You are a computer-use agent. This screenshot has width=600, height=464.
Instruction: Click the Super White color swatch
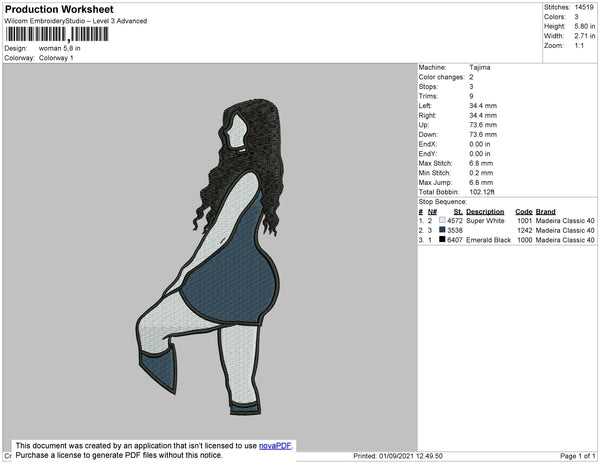442,220
